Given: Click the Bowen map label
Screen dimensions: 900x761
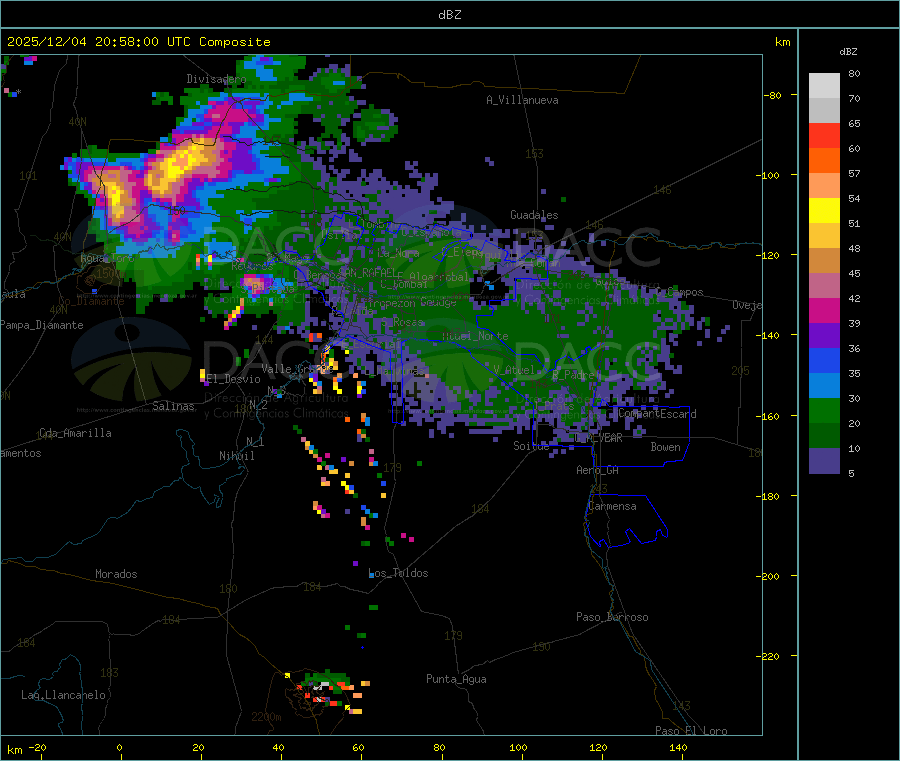Looking at the screenshot, I should 665,446.
